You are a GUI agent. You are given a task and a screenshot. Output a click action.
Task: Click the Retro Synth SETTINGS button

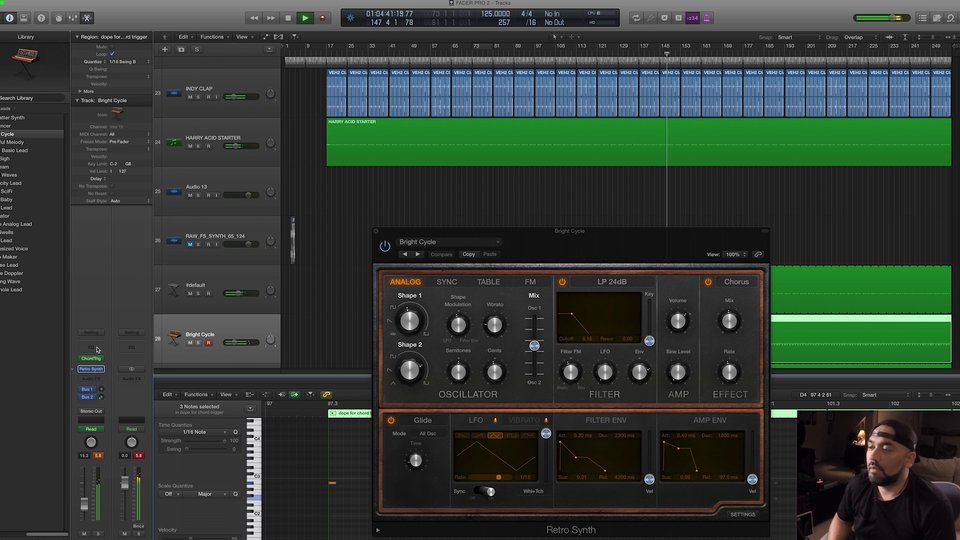pos(743,514)
